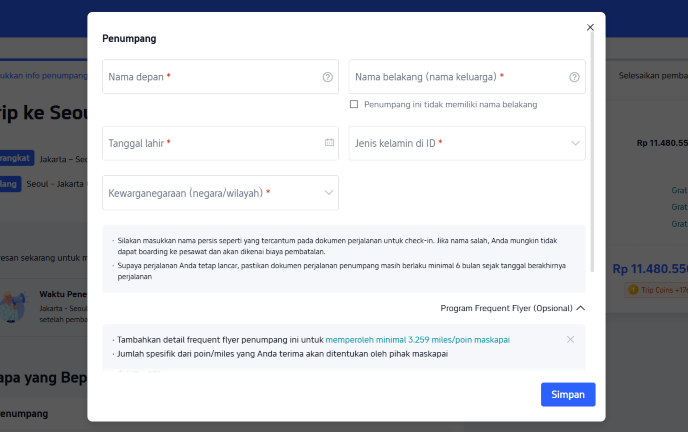Focus the Nama depan input field
This screenshot has width=688, height=432.
point(220,77)
